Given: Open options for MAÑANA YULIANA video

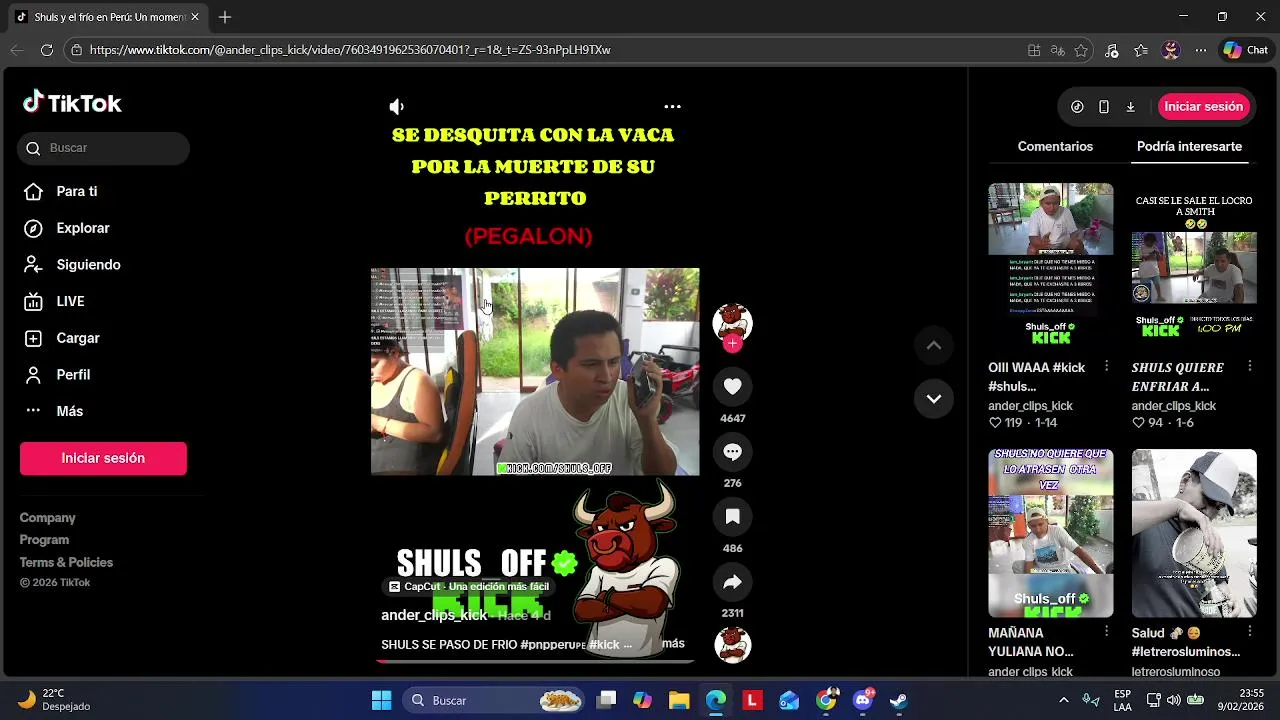Looking at the screenshot, I should 1106,632.
